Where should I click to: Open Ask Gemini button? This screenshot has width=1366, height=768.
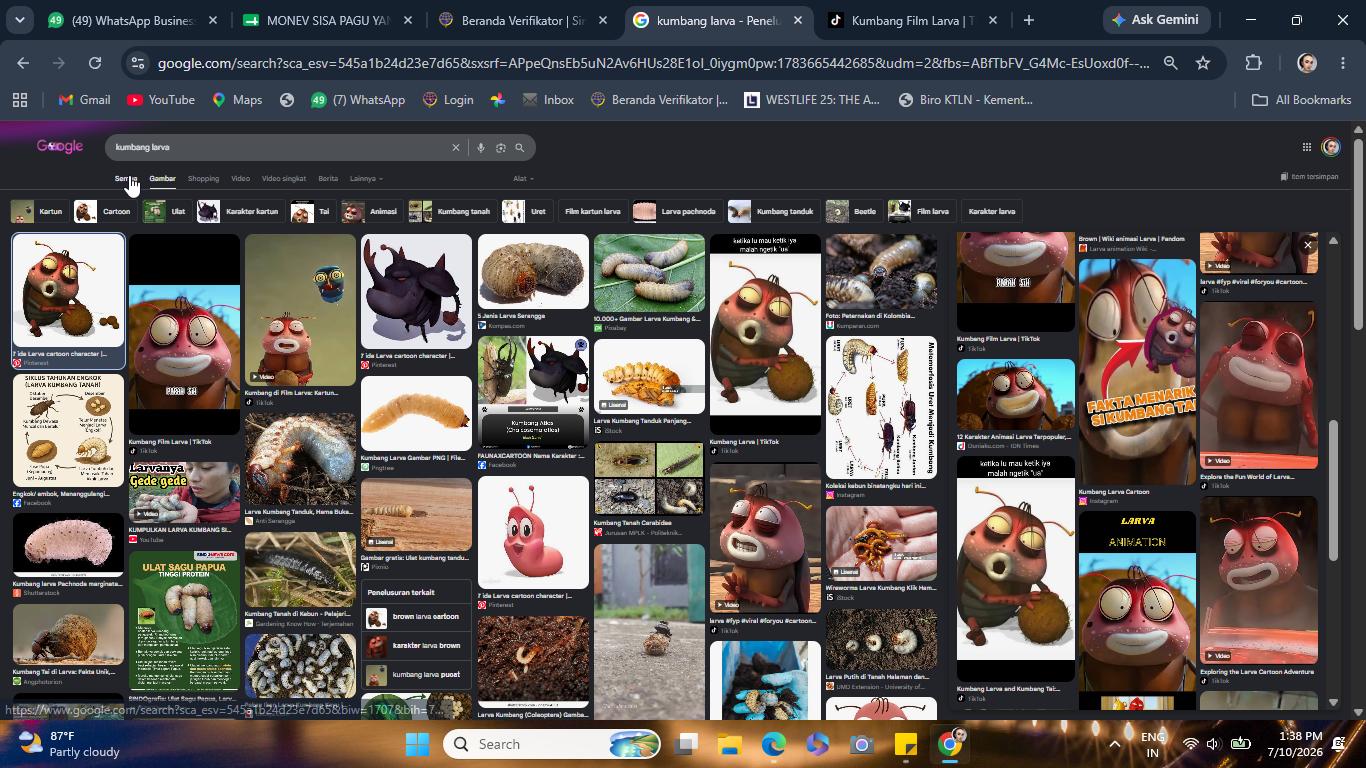pos(1158,20)
